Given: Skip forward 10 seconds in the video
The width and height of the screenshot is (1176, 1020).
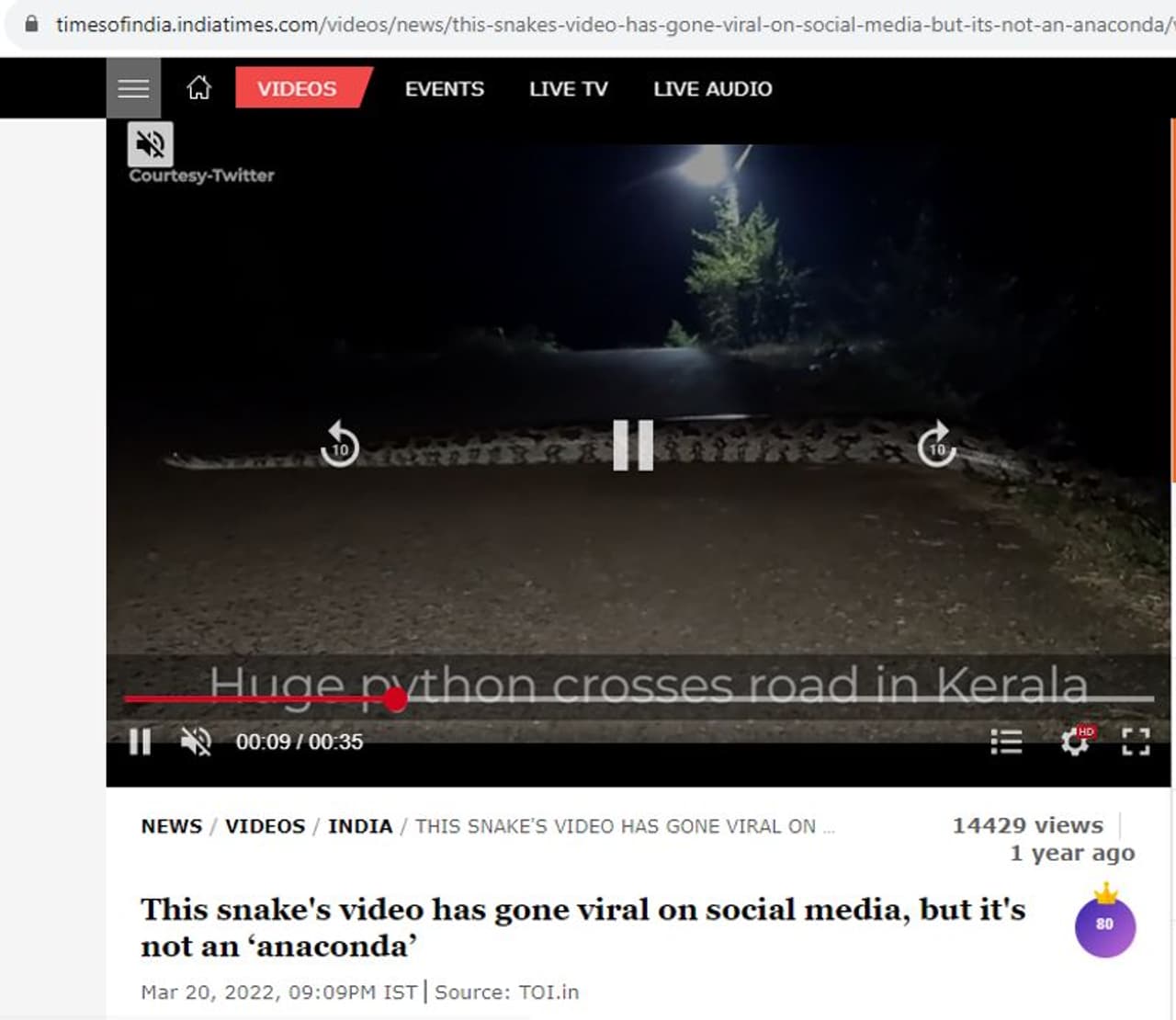Looking at the screenshot, I should tap(936, 445).
